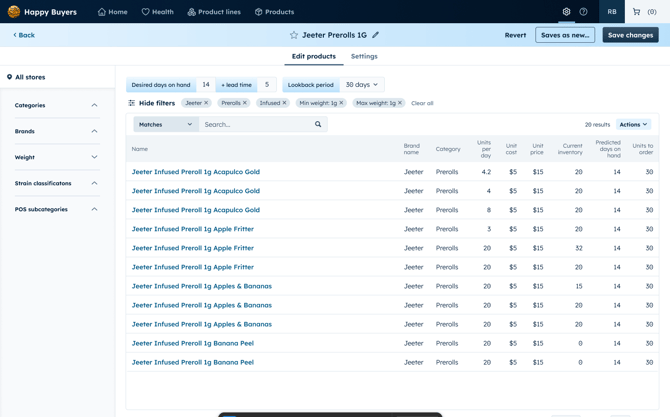Expand the Weight filter section

click(94, 157)
